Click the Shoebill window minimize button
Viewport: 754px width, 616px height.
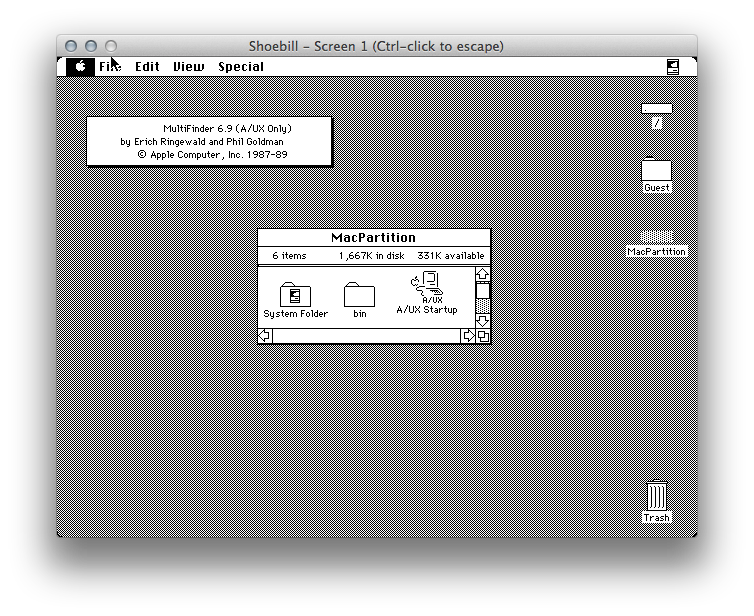[x=91, y=46]
